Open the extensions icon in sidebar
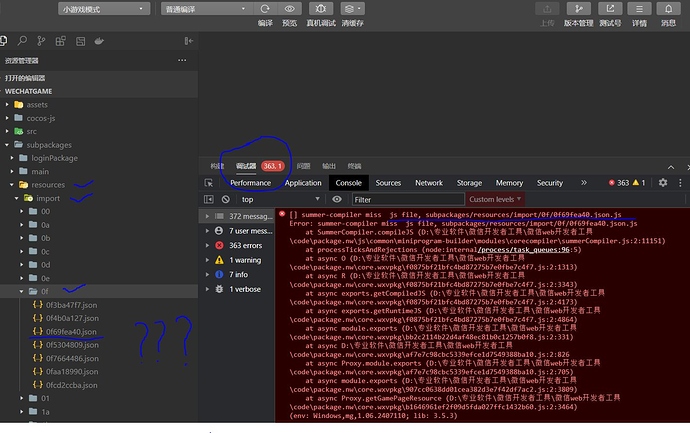Viewport: 690px width, 433px height. coord(60,41)
